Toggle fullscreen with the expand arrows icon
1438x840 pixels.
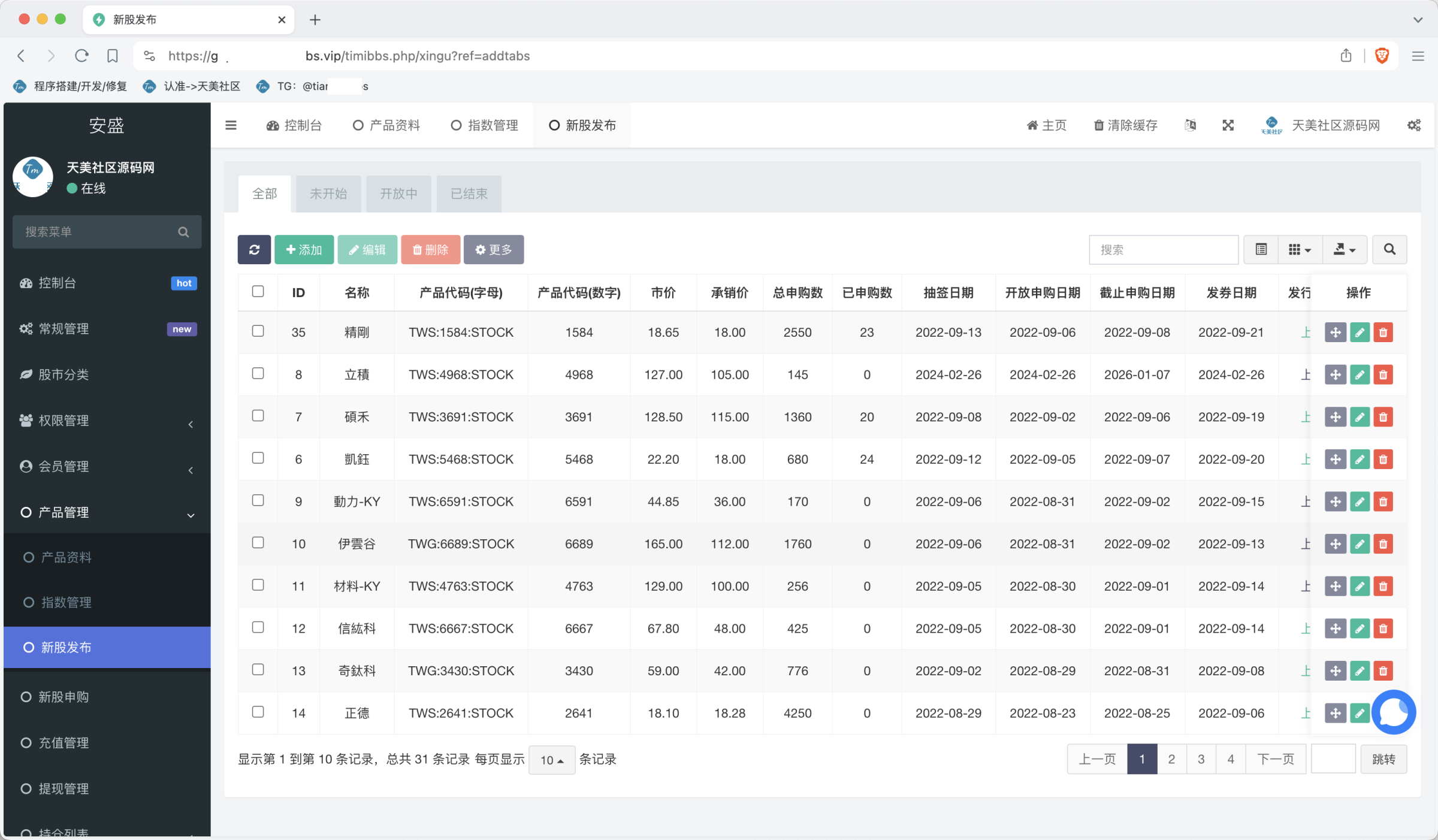tap(1228, 125)
